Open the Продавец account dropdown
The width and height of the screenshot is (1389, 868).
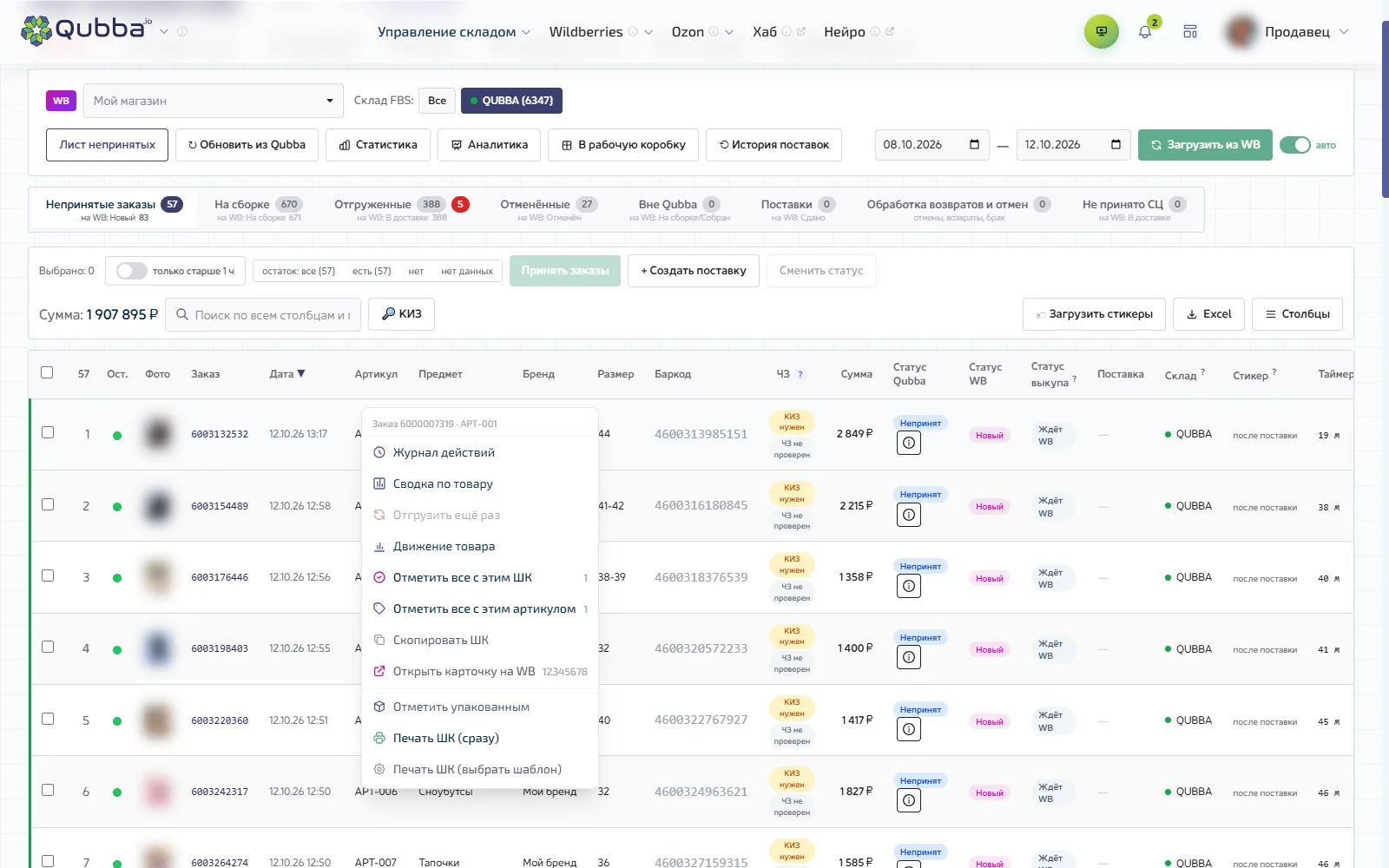pyautogui.click(x=1288, y=32)
